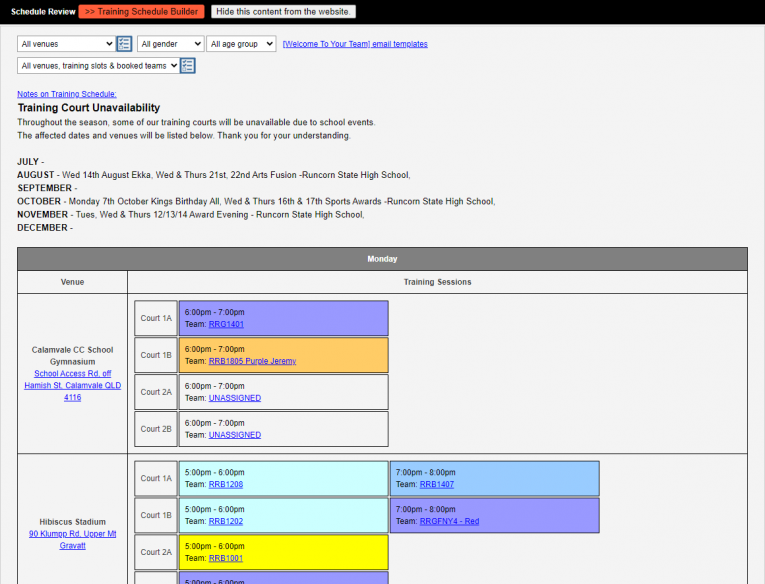This screenshot has height=584, width=765.
Task: Open the All age group dropdown
Action: (241, 44)
